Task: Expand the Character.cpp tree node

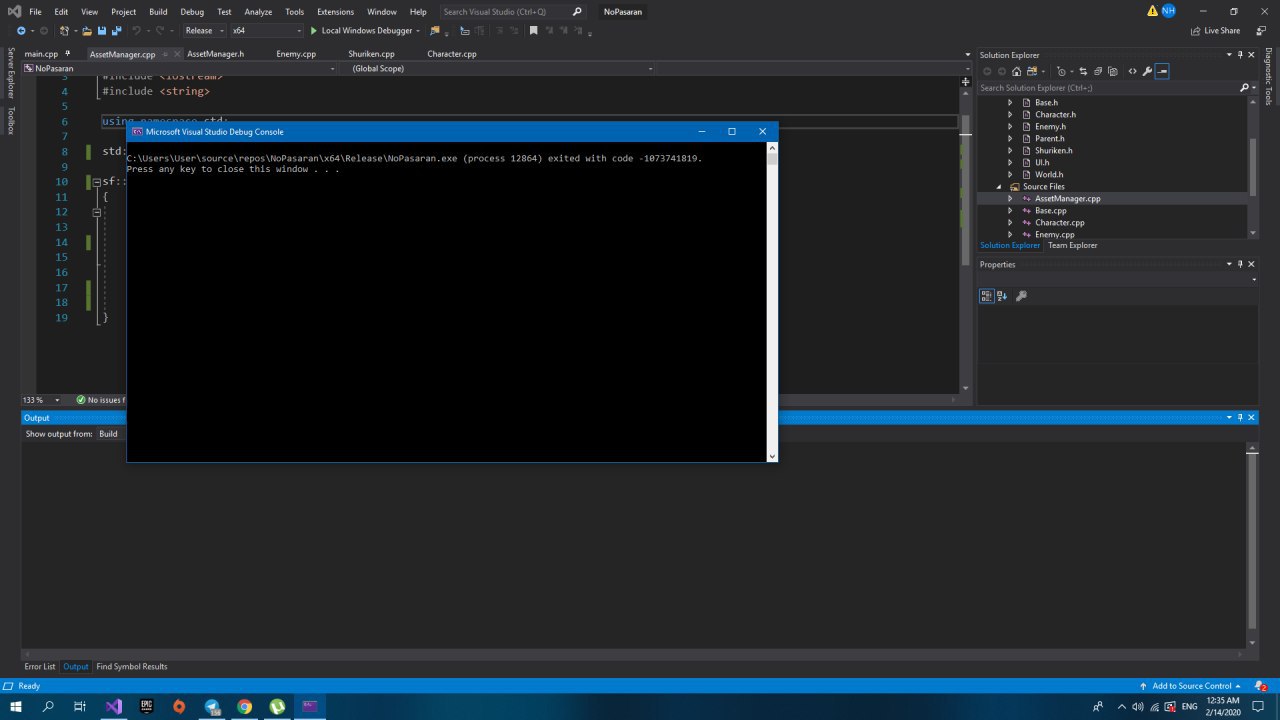Action: [x=1010, y=223]
